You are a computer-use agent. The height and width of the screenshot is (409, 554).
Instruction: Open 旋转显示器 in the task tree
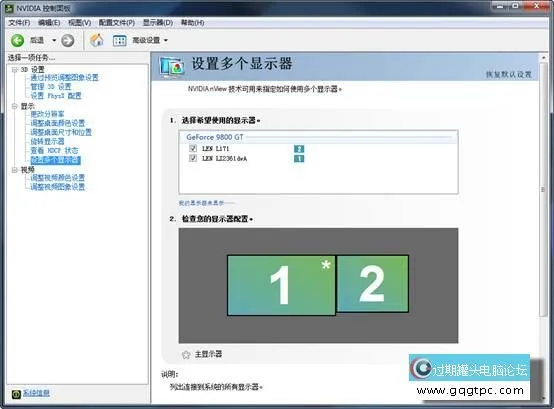pyautogui.click(x=47, y=142)
